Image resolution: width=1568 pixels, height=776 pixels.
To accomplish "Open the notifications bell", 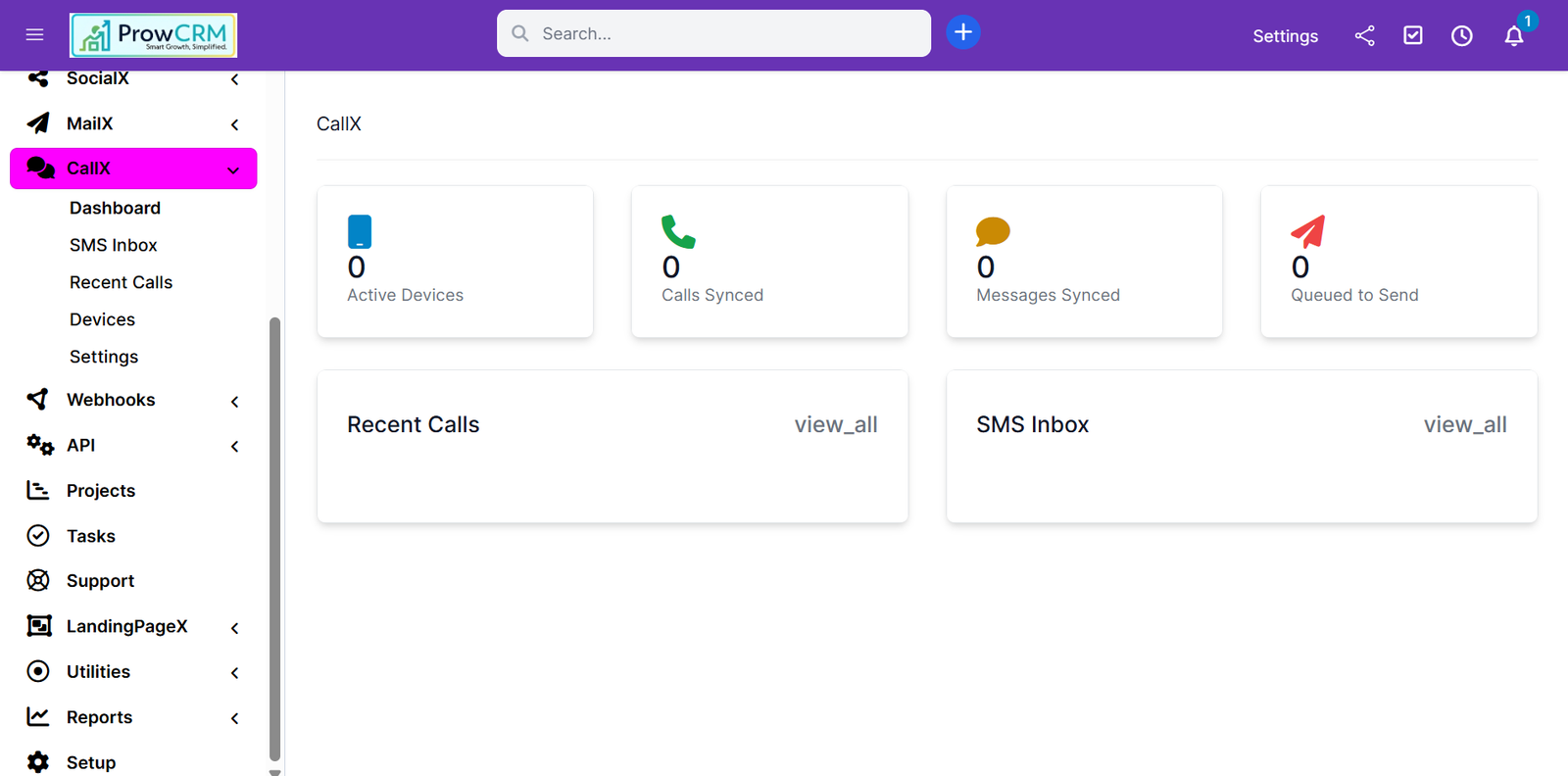I will (x=1514, y=36).
